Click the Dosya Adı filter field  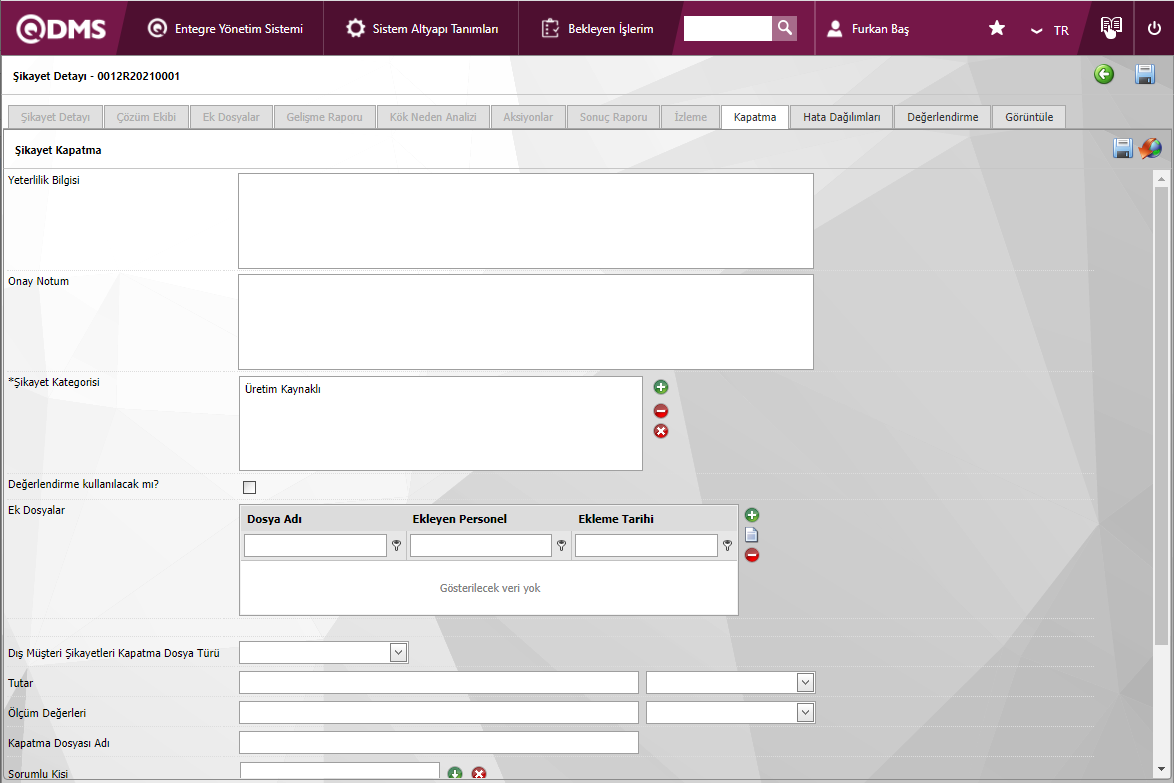(315, 546)
